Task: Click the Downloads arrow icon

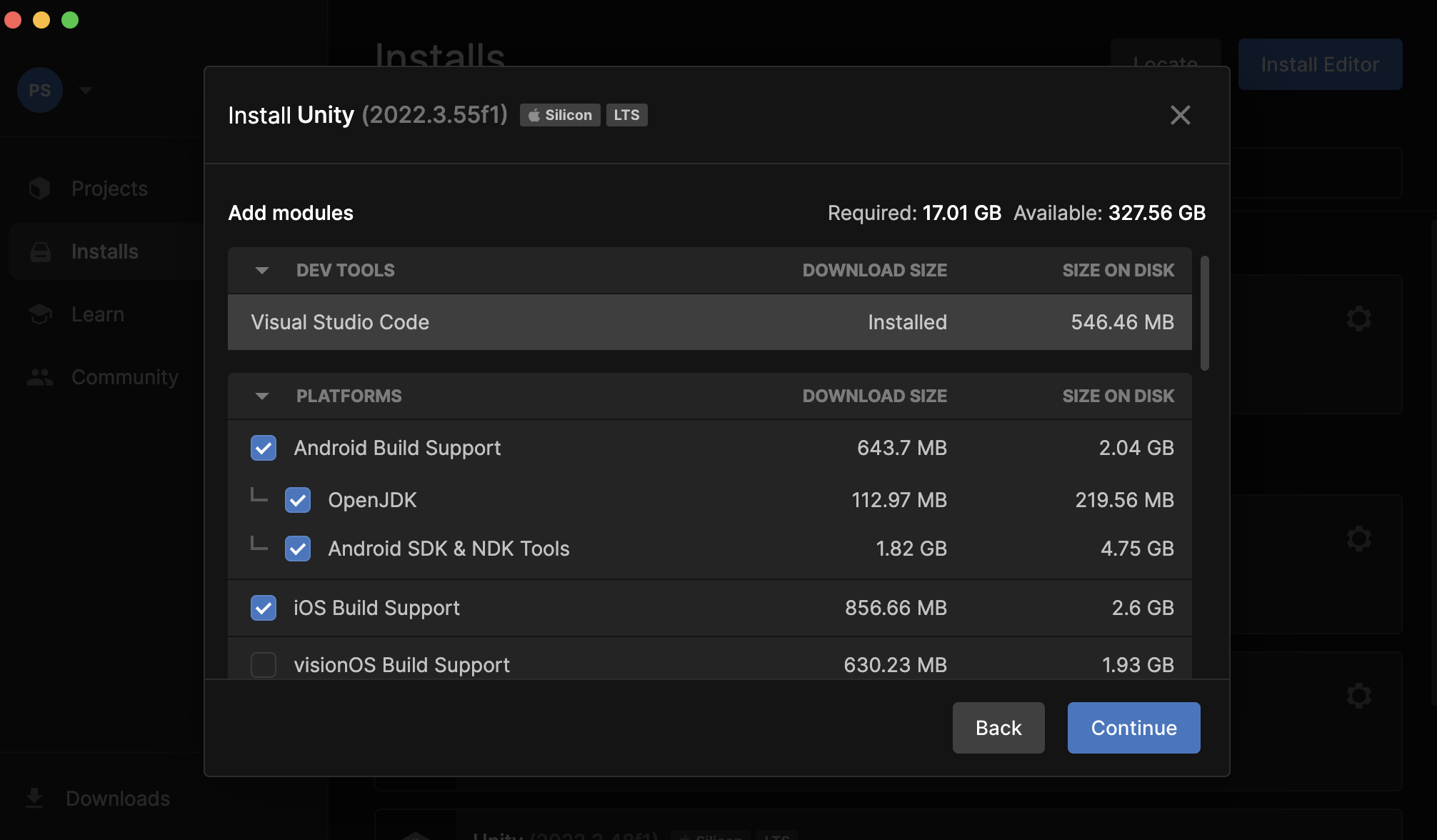Action: coord(34,798)
